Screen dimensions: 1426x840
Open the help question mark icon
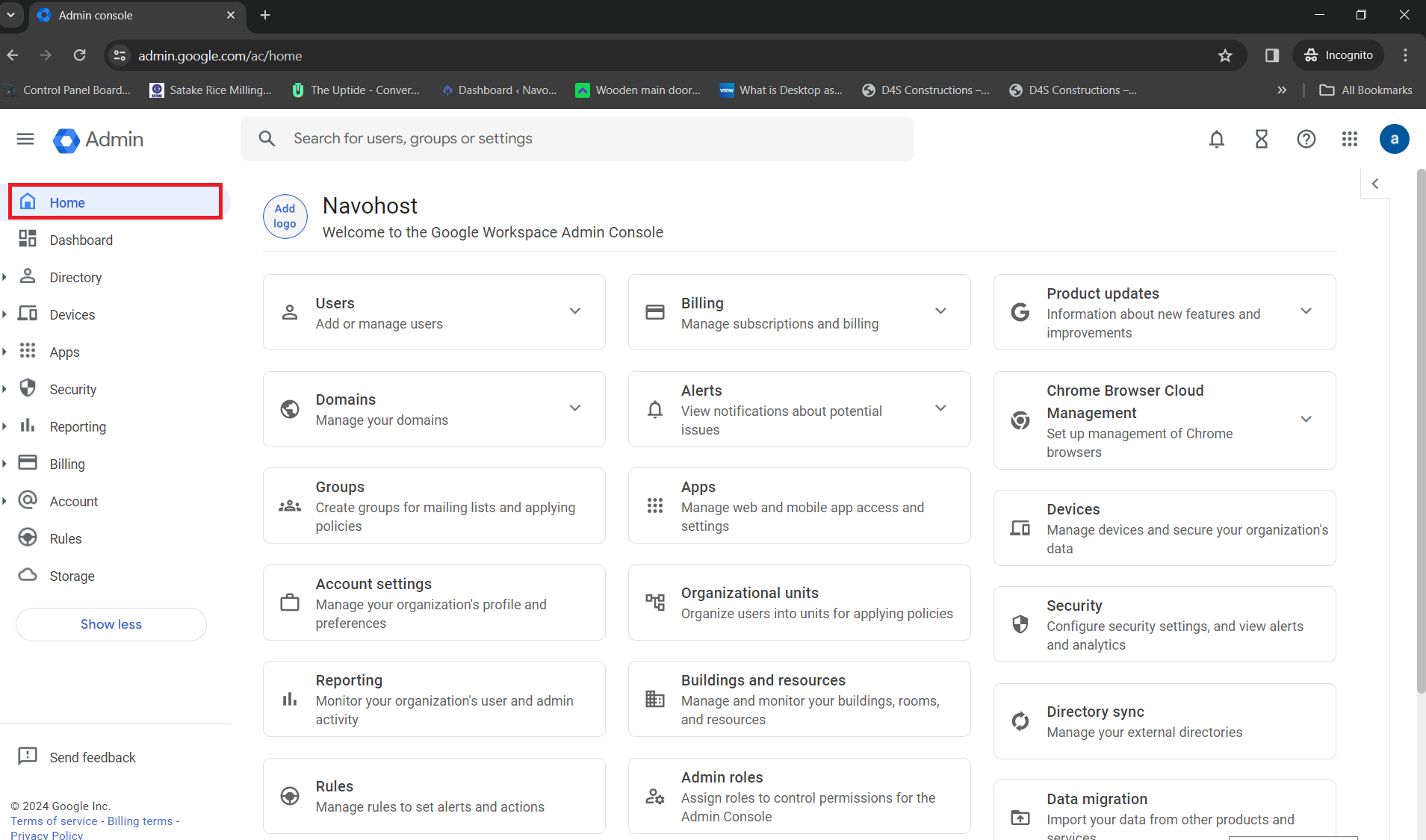1306,139
